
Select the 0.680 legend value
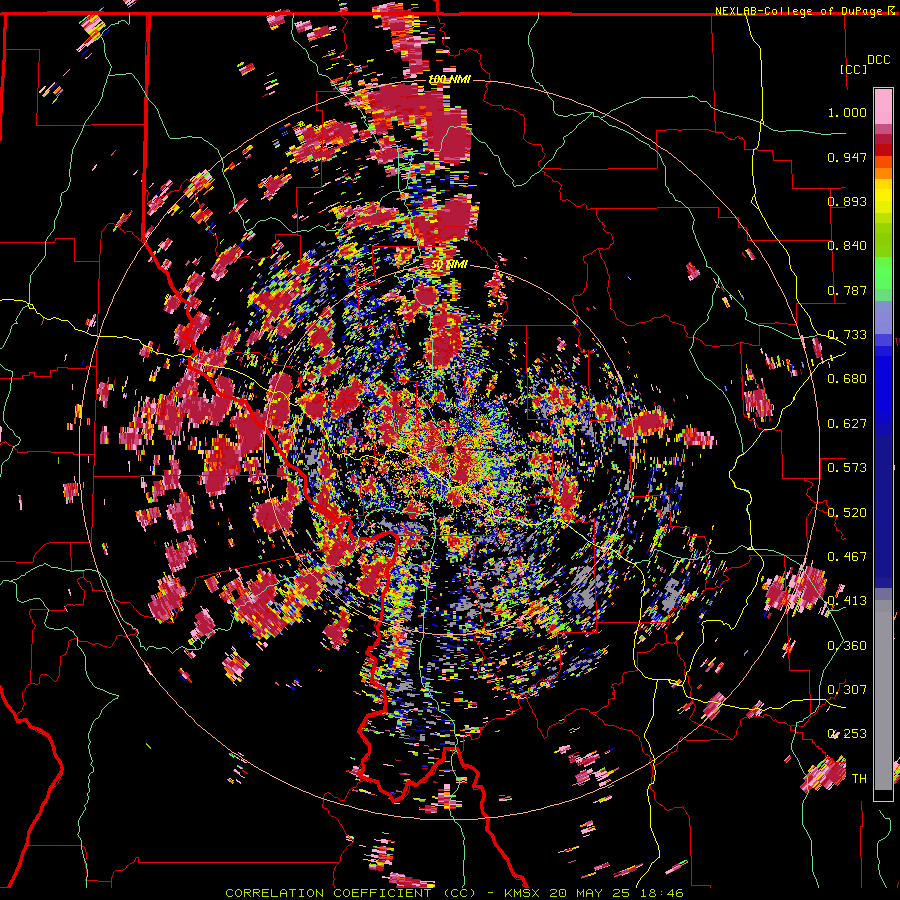(x=847, y=379)
